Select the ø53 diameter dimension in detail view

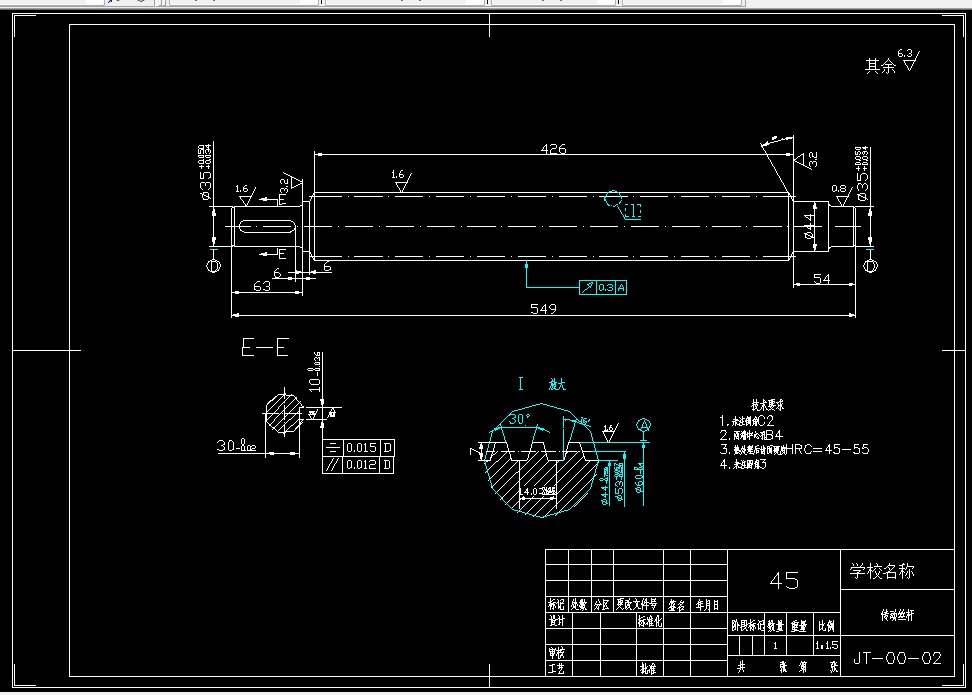(619, 482)
